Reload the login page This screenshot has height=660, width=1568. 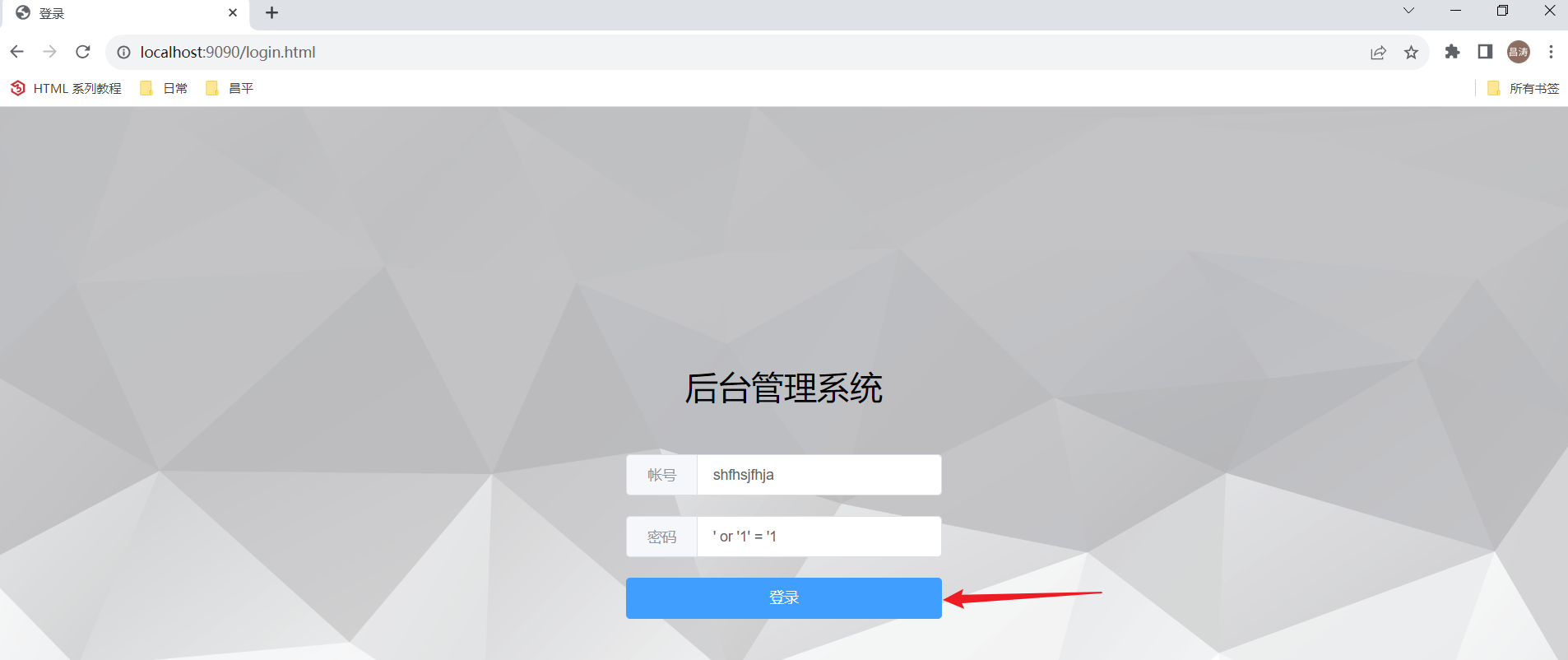[83, 52]
